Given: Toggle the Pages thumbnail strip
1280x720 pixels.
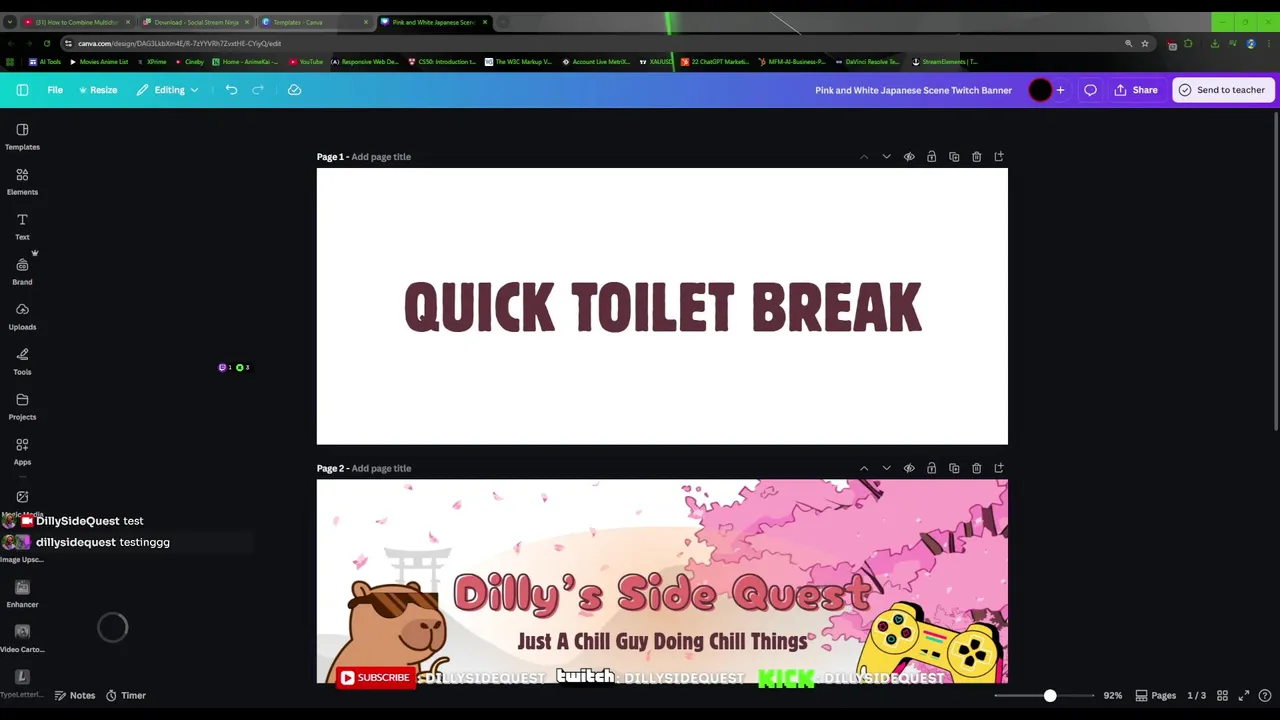Looking at the screenshot, I should (1155, 695).
